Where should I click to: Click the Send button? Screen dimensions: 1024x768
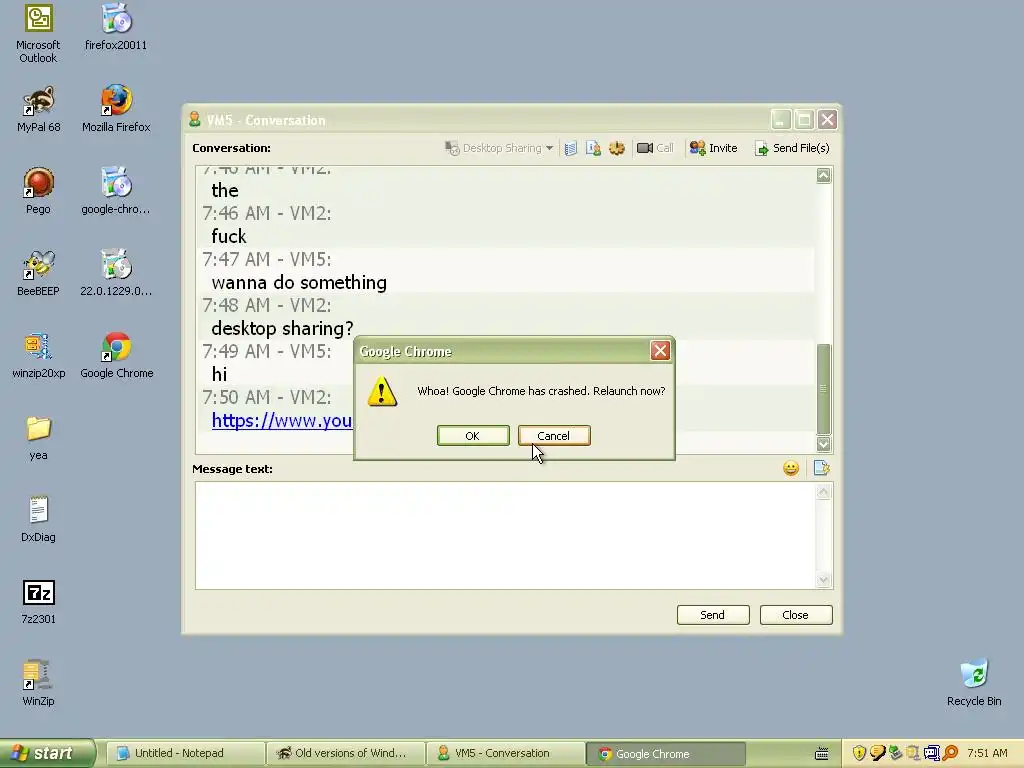point(712,615)
